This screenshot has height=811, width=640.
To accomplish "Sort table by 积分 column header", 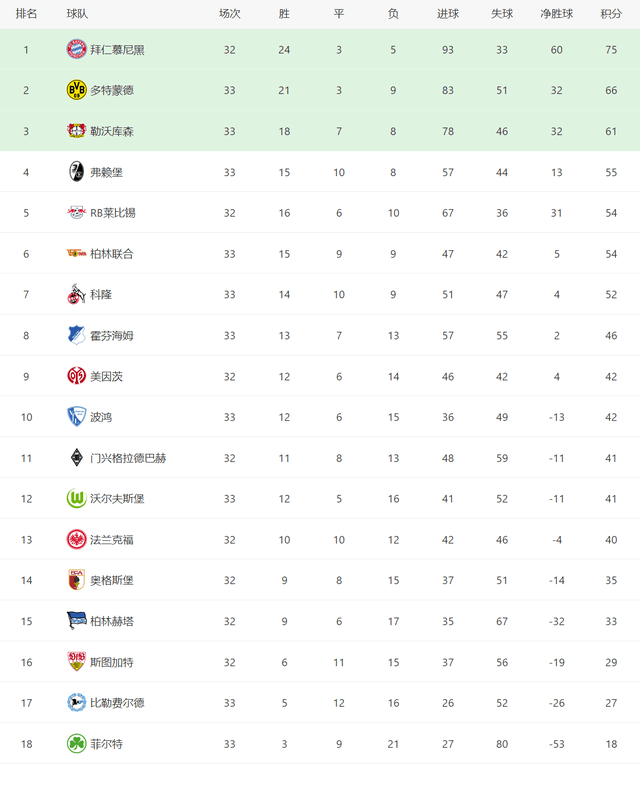I will coord(611,14).
